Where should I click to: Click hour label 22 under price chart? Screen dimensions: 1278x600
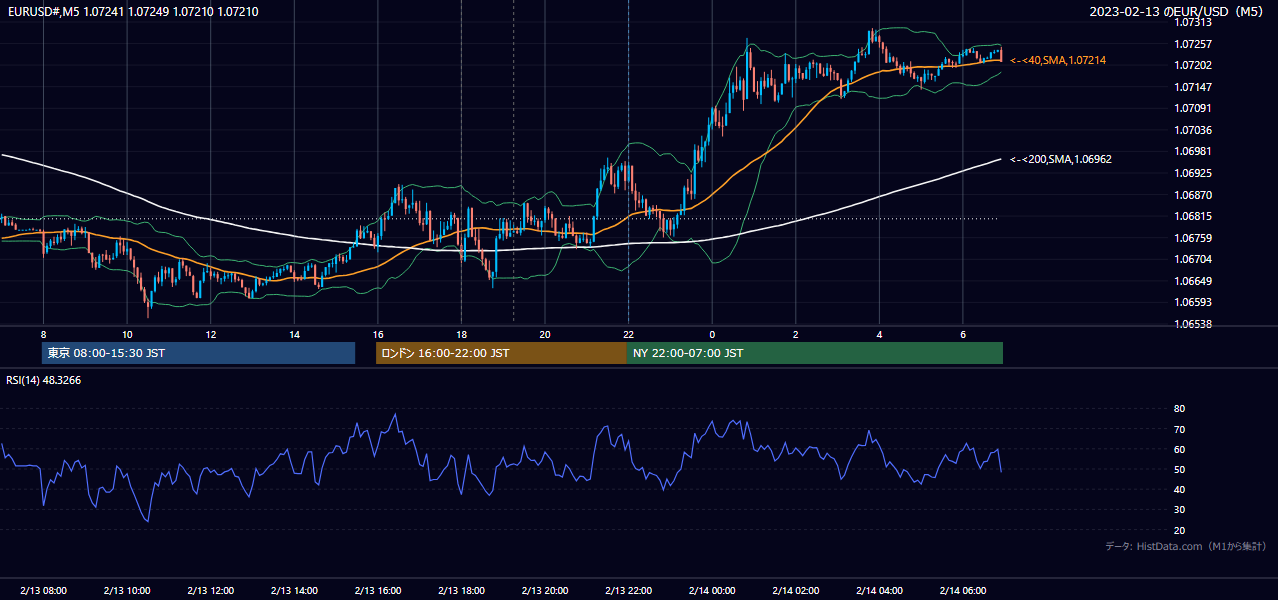(628, 334)
